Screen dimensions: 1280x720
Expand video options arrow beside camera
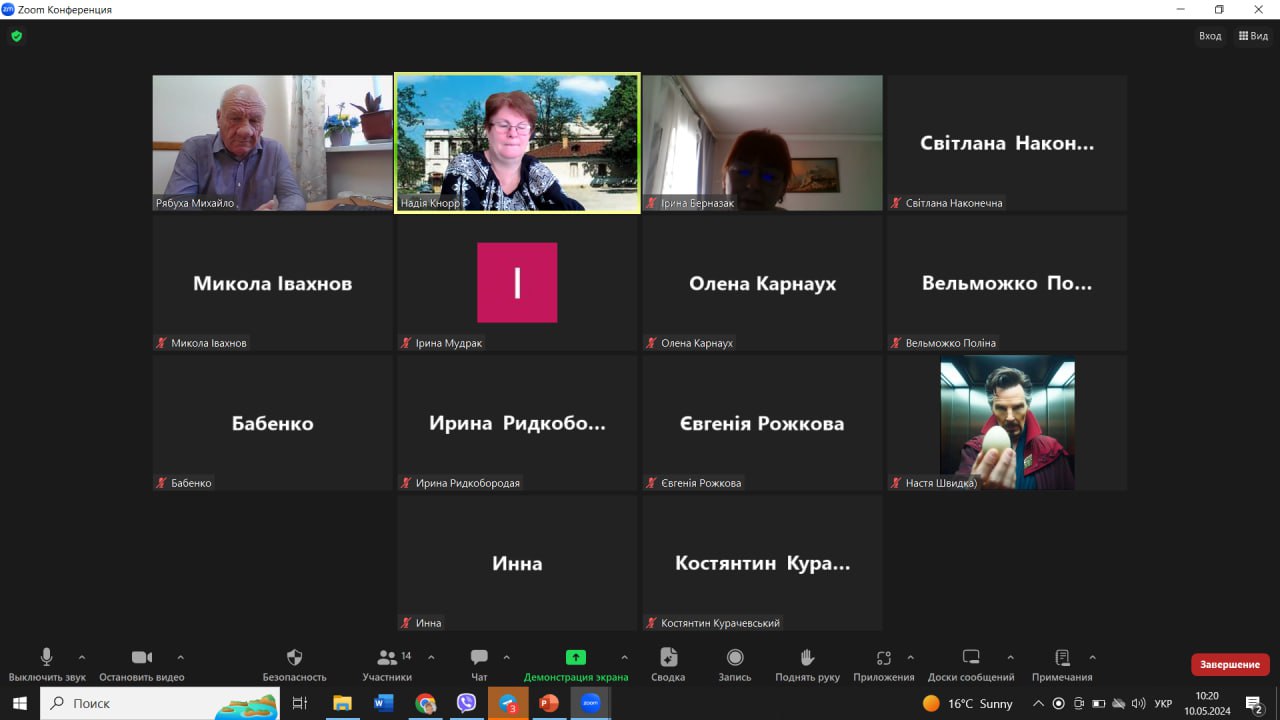pyautogui.click(x=180, y=657)
